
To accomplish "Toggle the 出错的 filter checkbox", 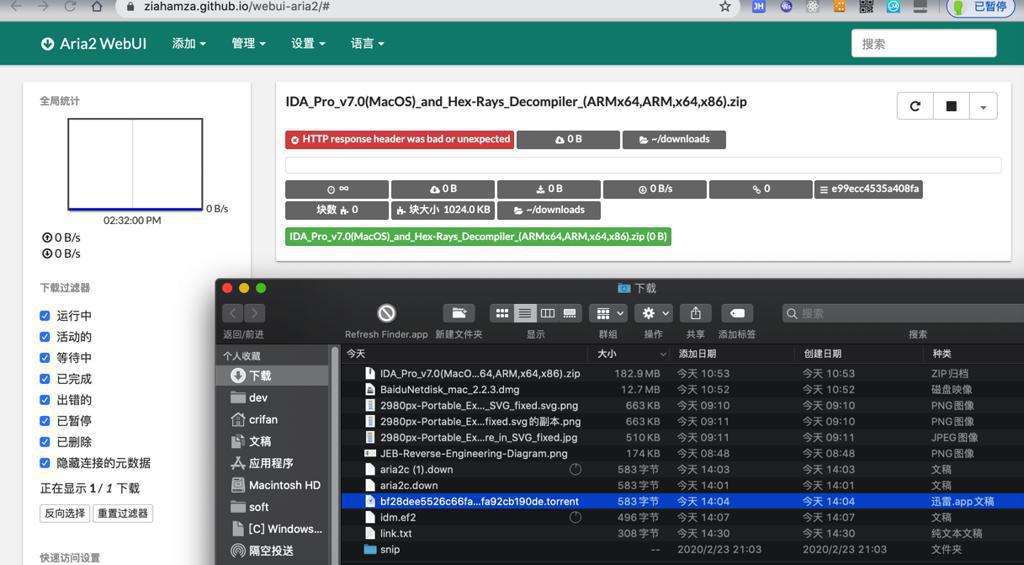I will tap(44, 400).
